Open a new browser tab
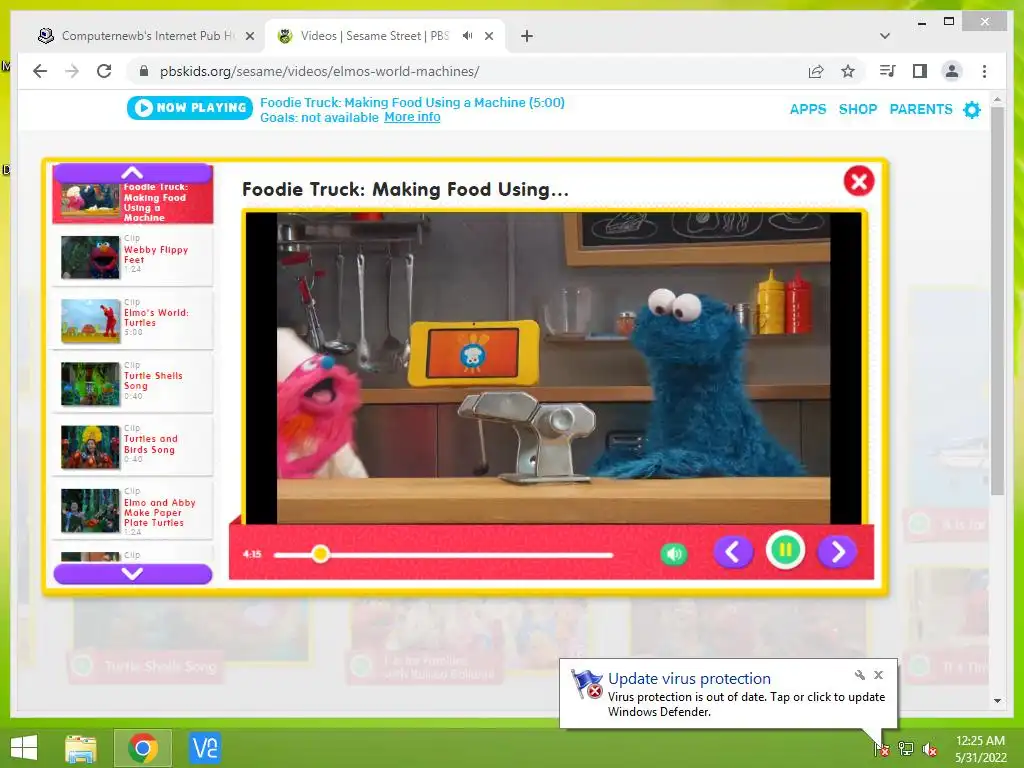Image resolution: width=1024 pixels, height=768 pixels. 526,36
